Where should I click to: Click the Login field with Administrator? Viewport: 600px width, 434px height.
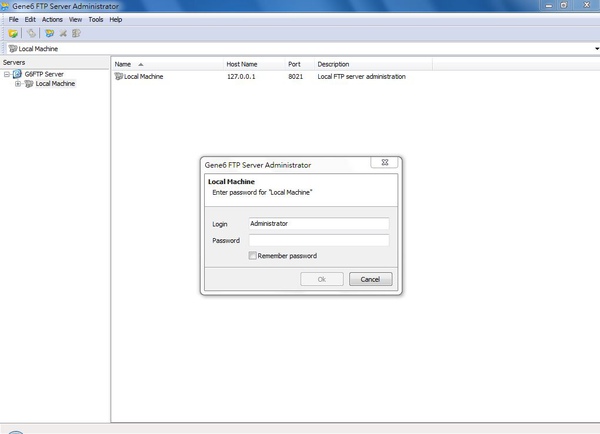[319, 224]
